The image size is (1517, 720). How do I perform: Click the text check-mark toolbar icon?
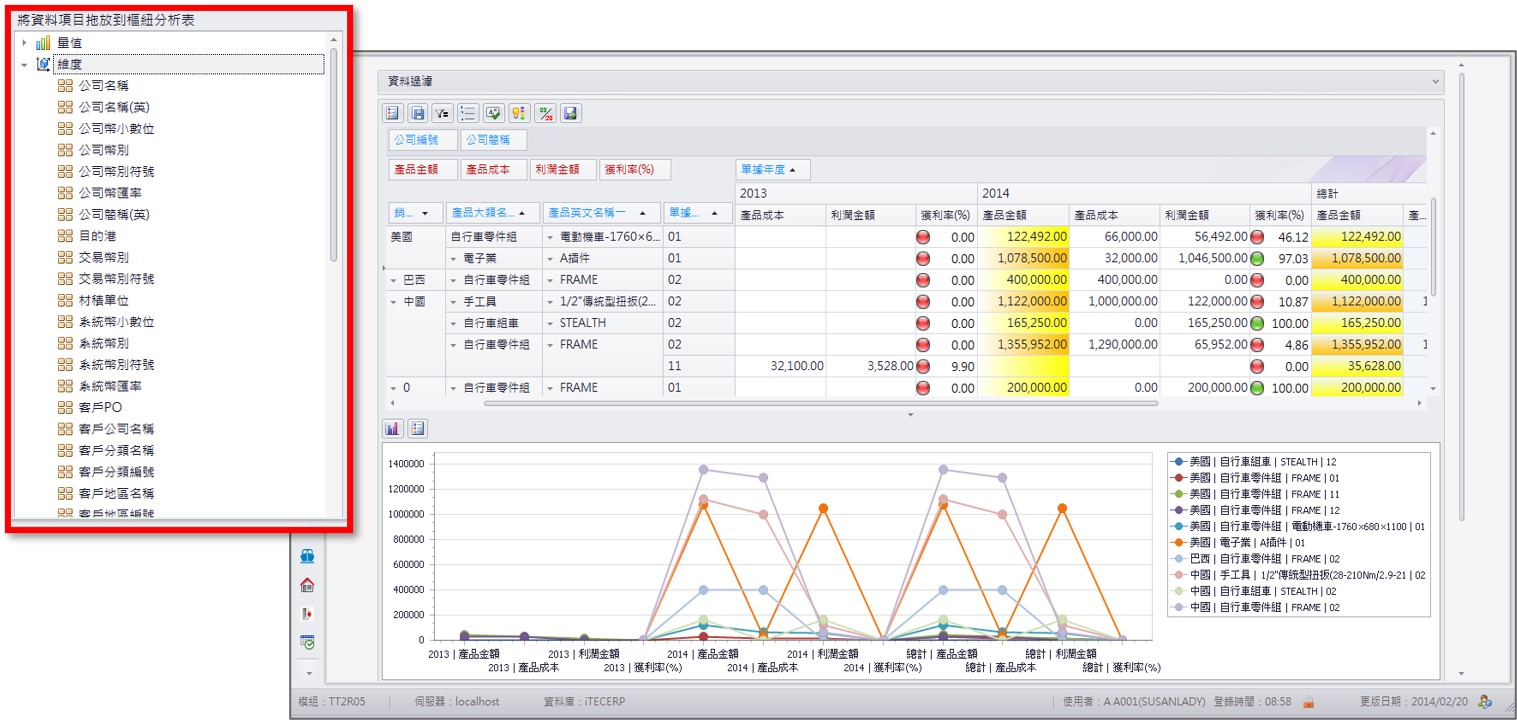pyautogui.click(x=494, y=113)
